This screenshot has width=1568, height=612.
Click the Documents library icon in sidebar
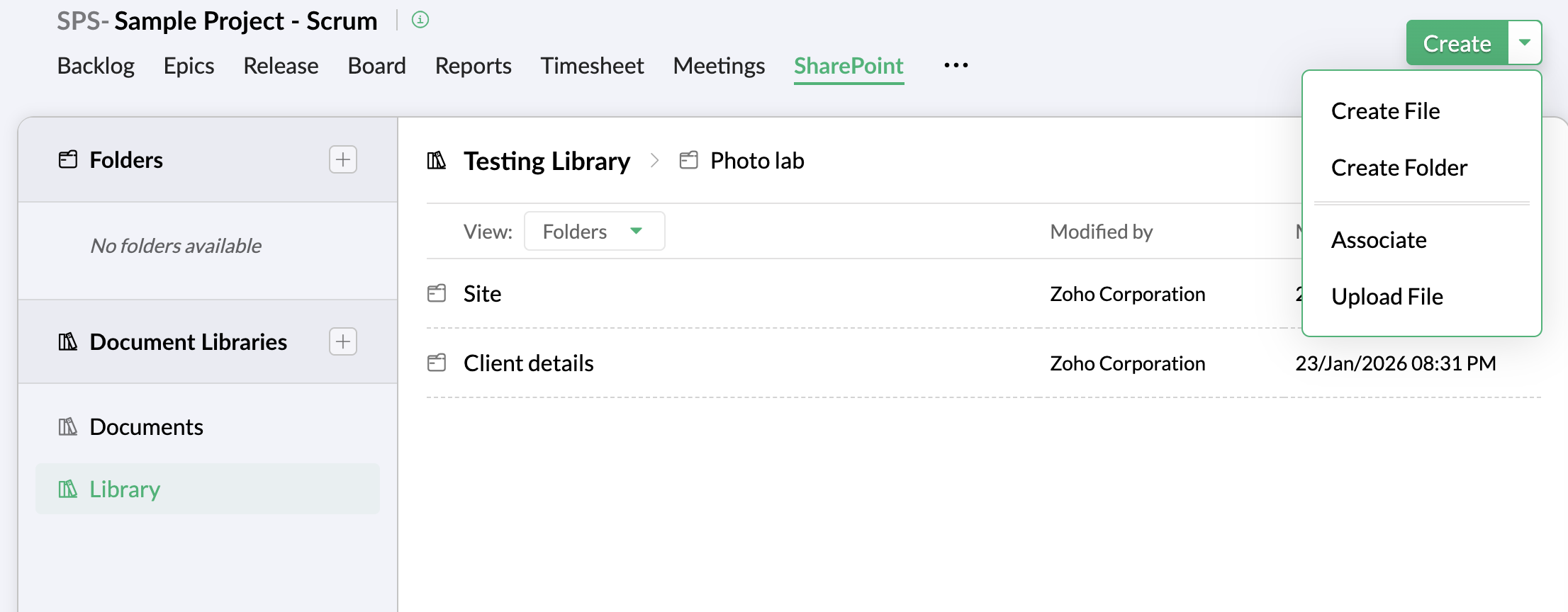(68, 426)
